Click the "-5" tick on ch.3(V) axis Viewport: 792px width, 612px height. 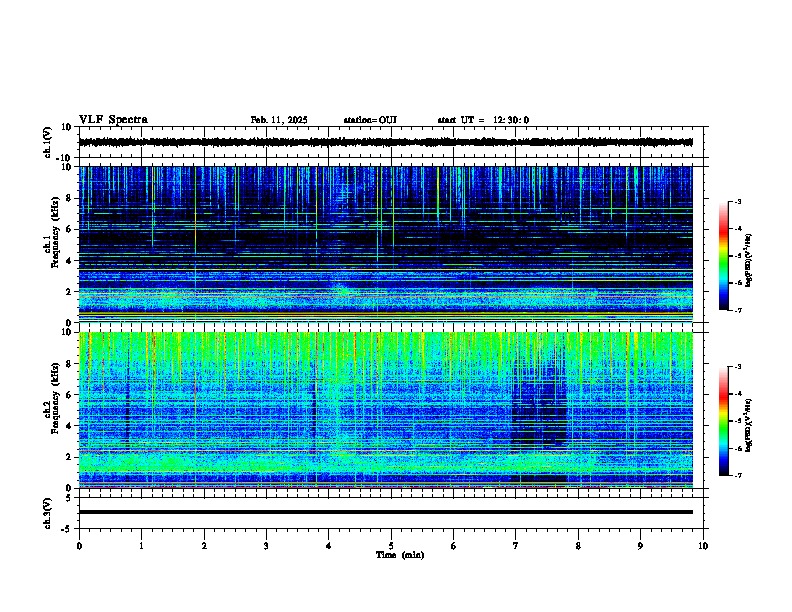[68, 529]
